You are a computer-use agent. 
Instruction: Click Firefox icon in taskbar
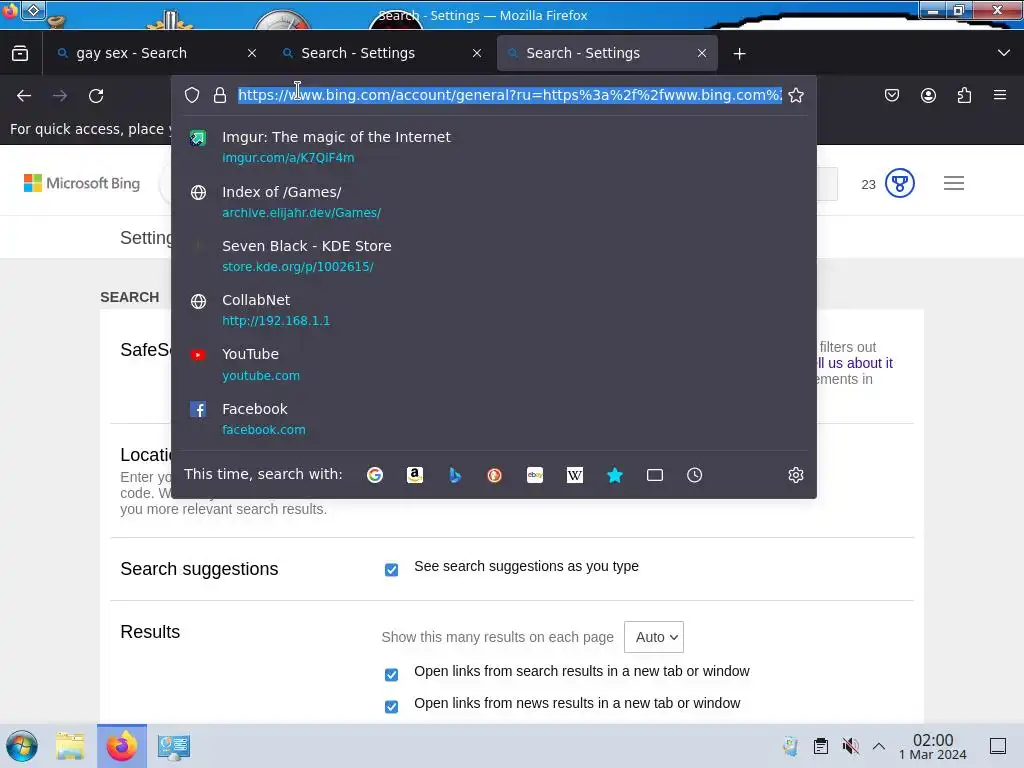coord(122,746)
